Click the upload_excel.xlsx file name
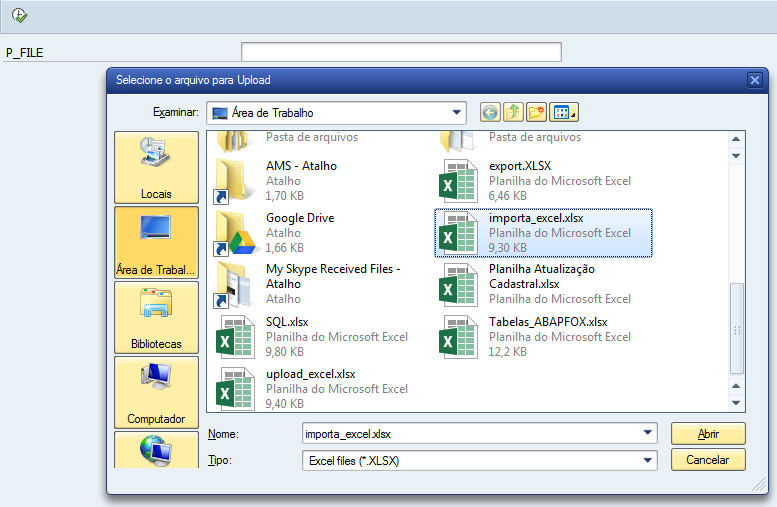Screen dimensions: 777x507 pos(311,374)
